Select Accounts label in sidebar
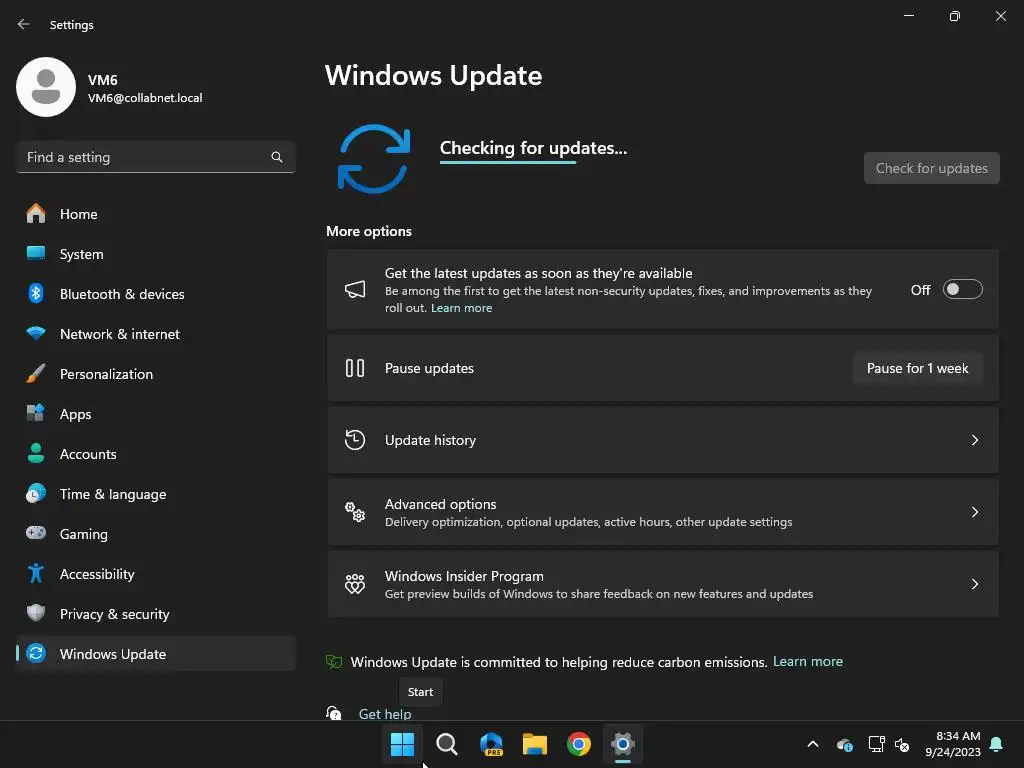Screen dimensions: 1024x768 (88, 454)
